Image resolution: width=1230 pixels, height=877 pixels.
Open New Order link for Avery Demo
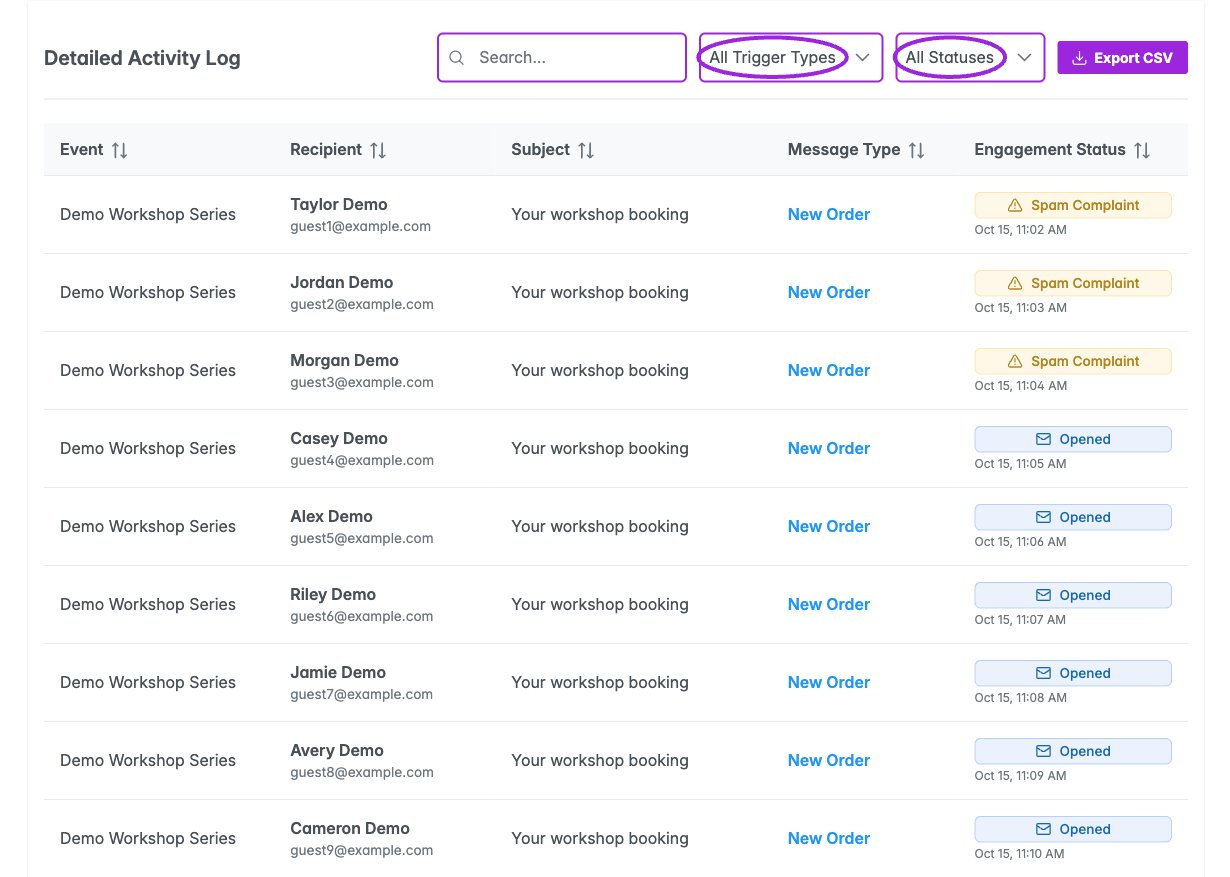pyautogui.click(x=829, y=760)
